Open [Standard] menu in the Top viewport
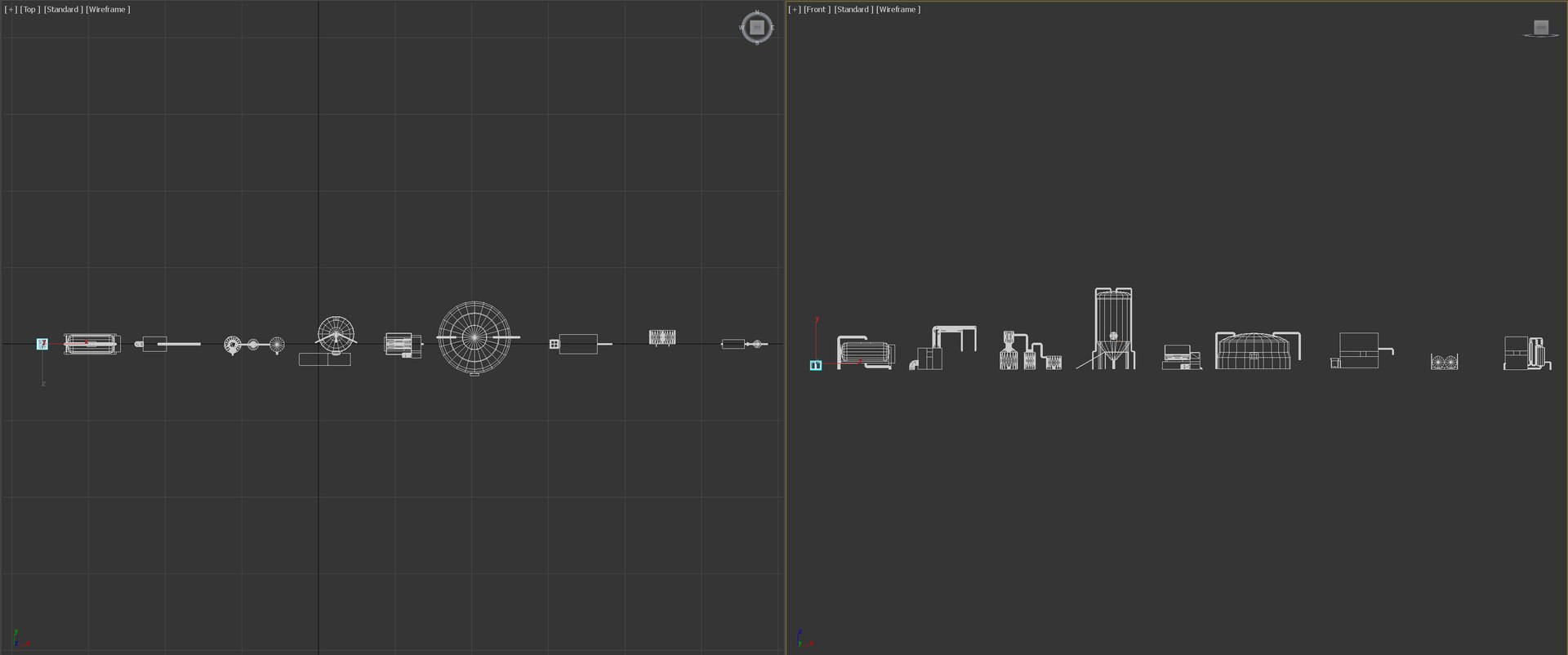Image resolution: width=1568 pixels, height=655 pixels. (63, 10)
